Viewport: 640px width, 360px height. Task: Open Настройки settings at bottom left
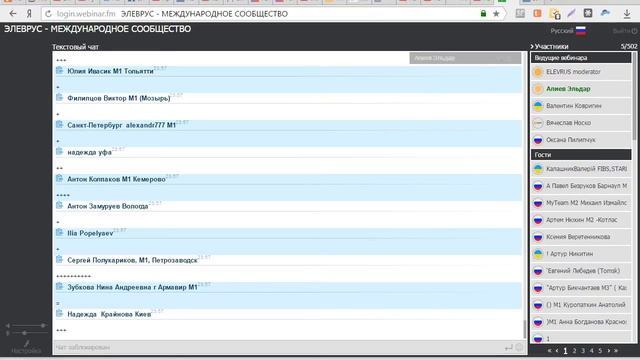(x=26, y=347)
